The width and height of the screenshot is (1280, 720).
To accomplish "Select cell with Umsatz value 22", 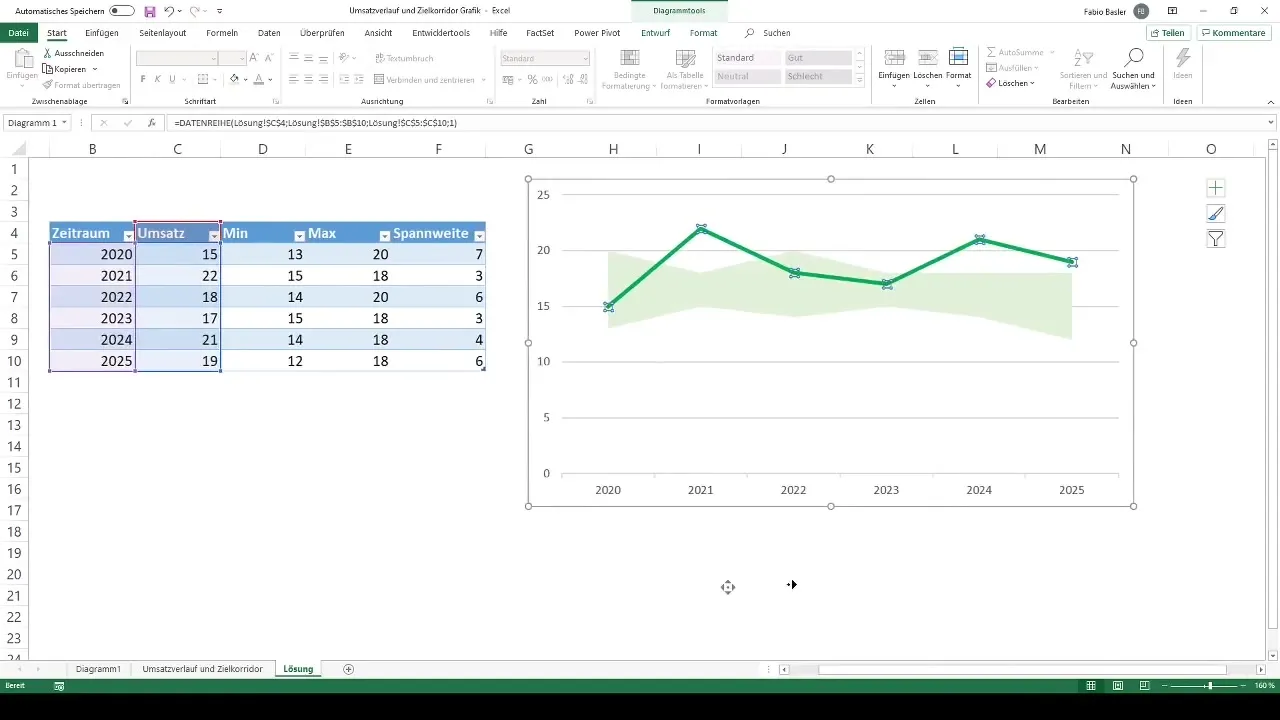I will [177, 276].
